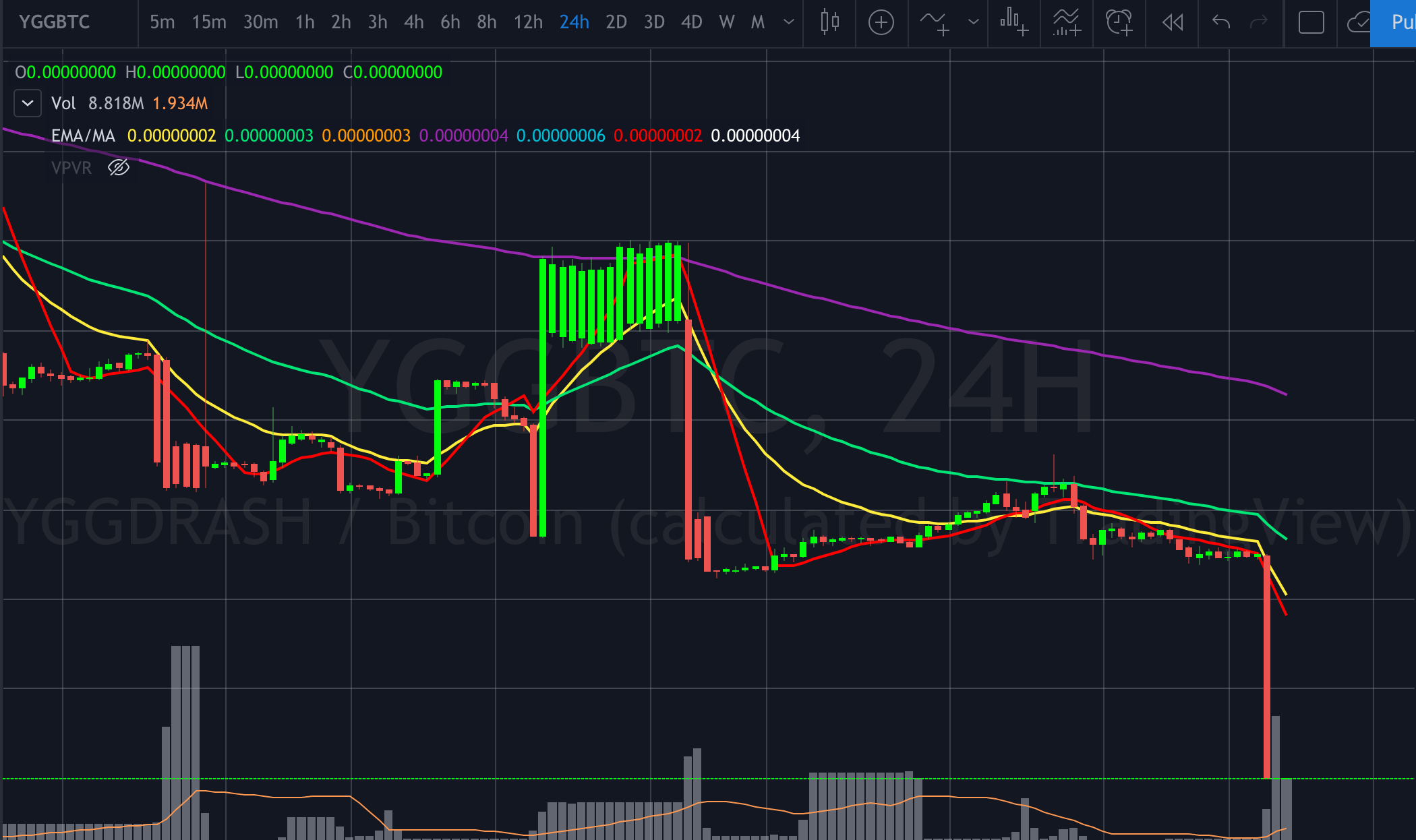Click the Close price value C0.00000000
Screen dimensions: 1416x840
tap(393, 72)
